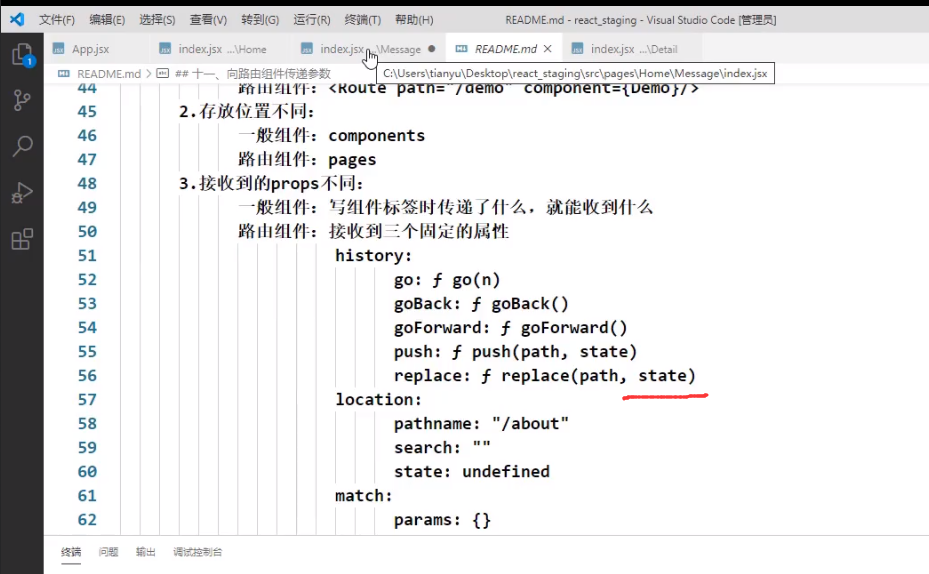Click the markdown icon on README.md tab
The height and width of the screenshot is (574, 929).
[x=462, y=49]
